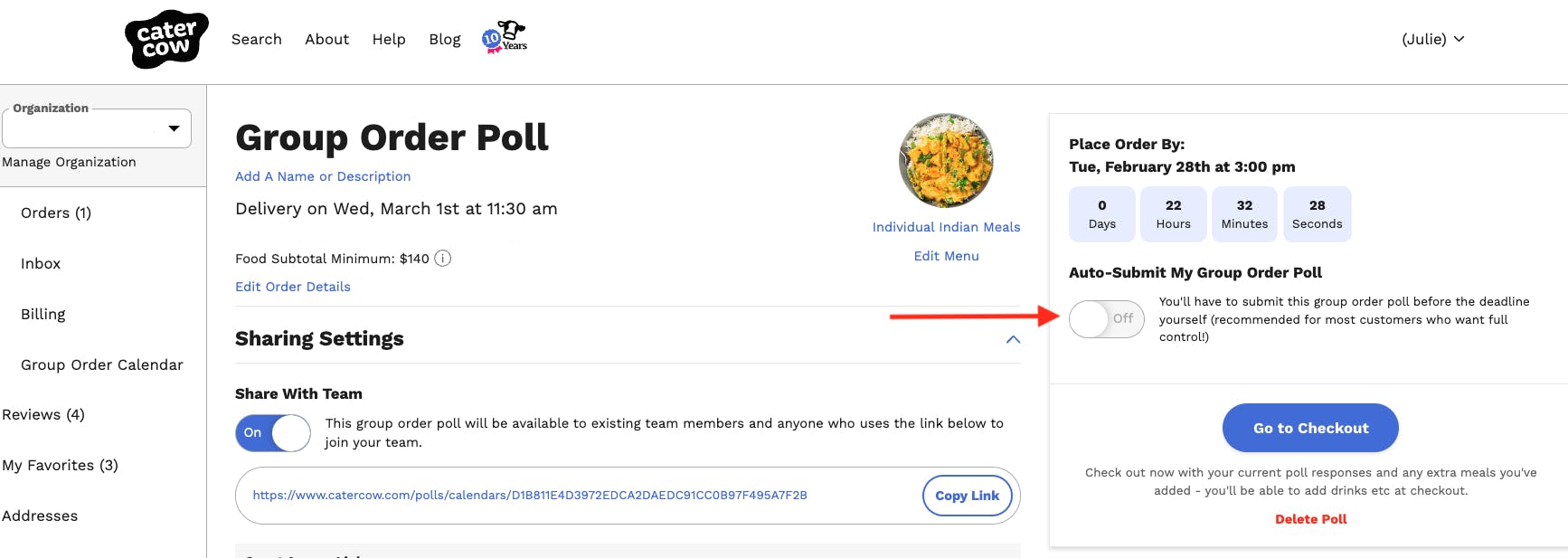Collapse the Sharing Settings section
The height and width of the screenshot is (558, 1568).
[x=1013, y=339]
